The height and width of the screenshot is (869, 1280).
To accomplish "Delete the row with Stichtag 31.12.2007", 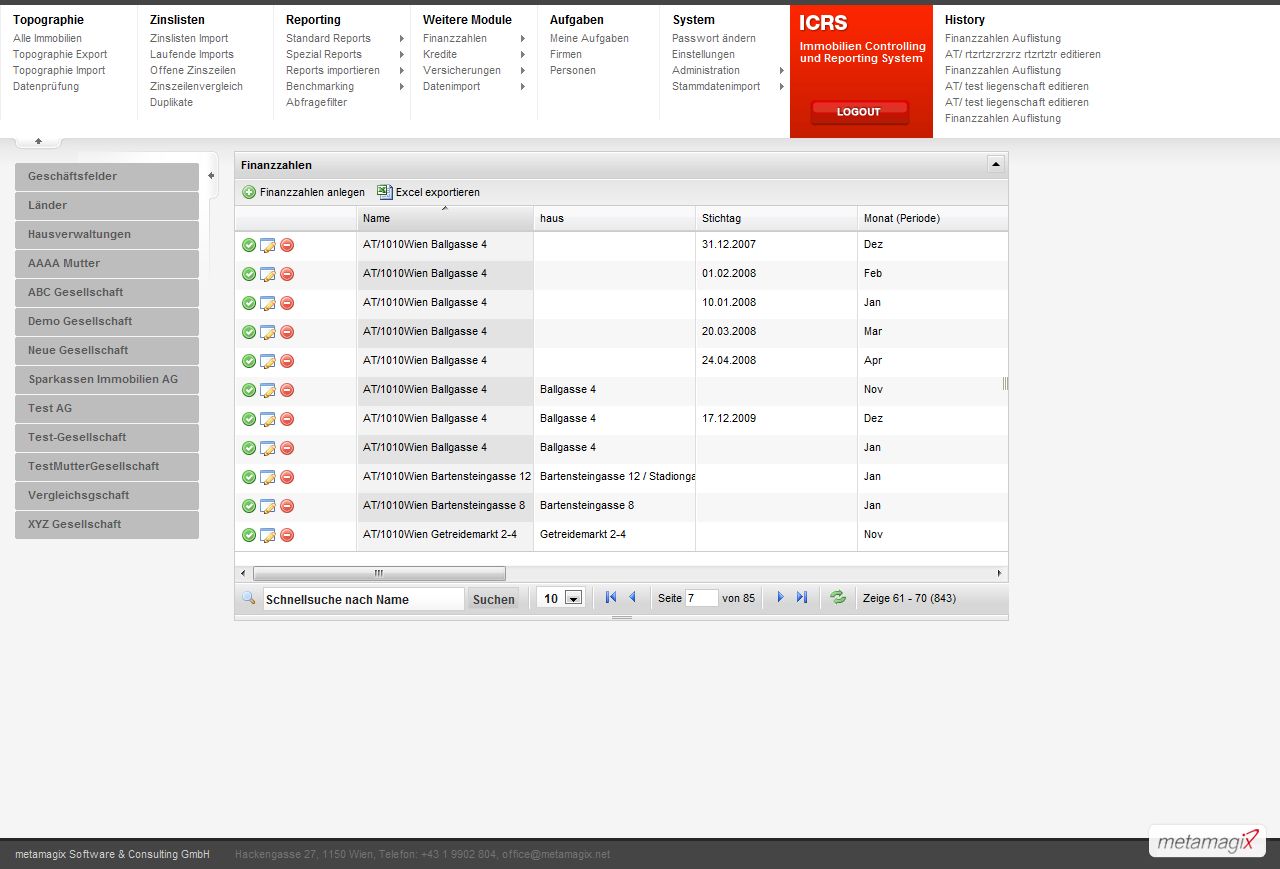I will tap(287, 245).
